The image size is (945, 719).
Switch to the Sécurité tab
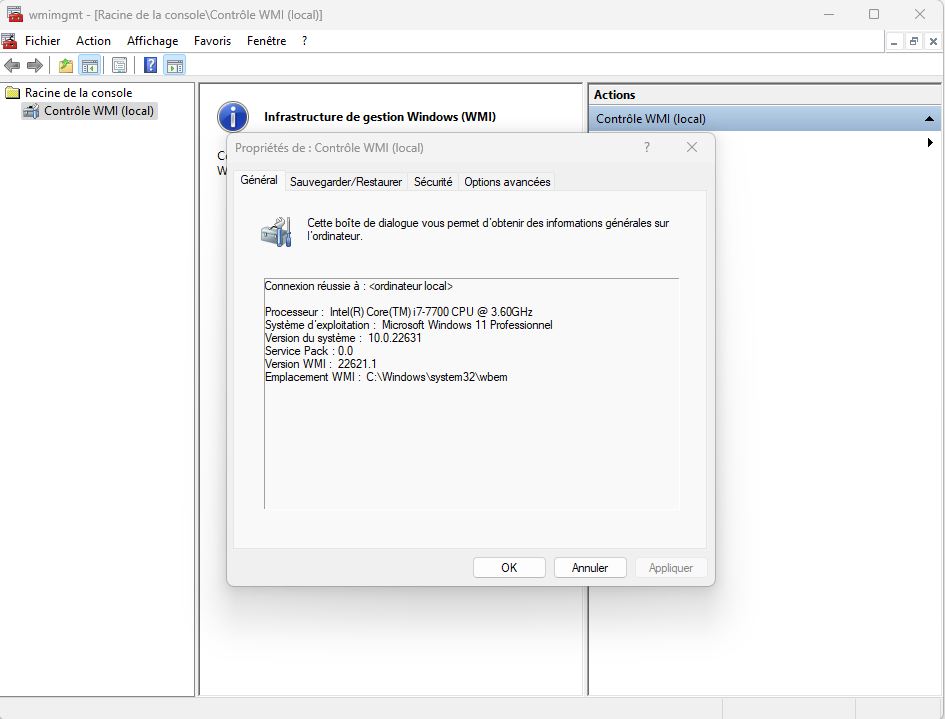tap(433, 182)
